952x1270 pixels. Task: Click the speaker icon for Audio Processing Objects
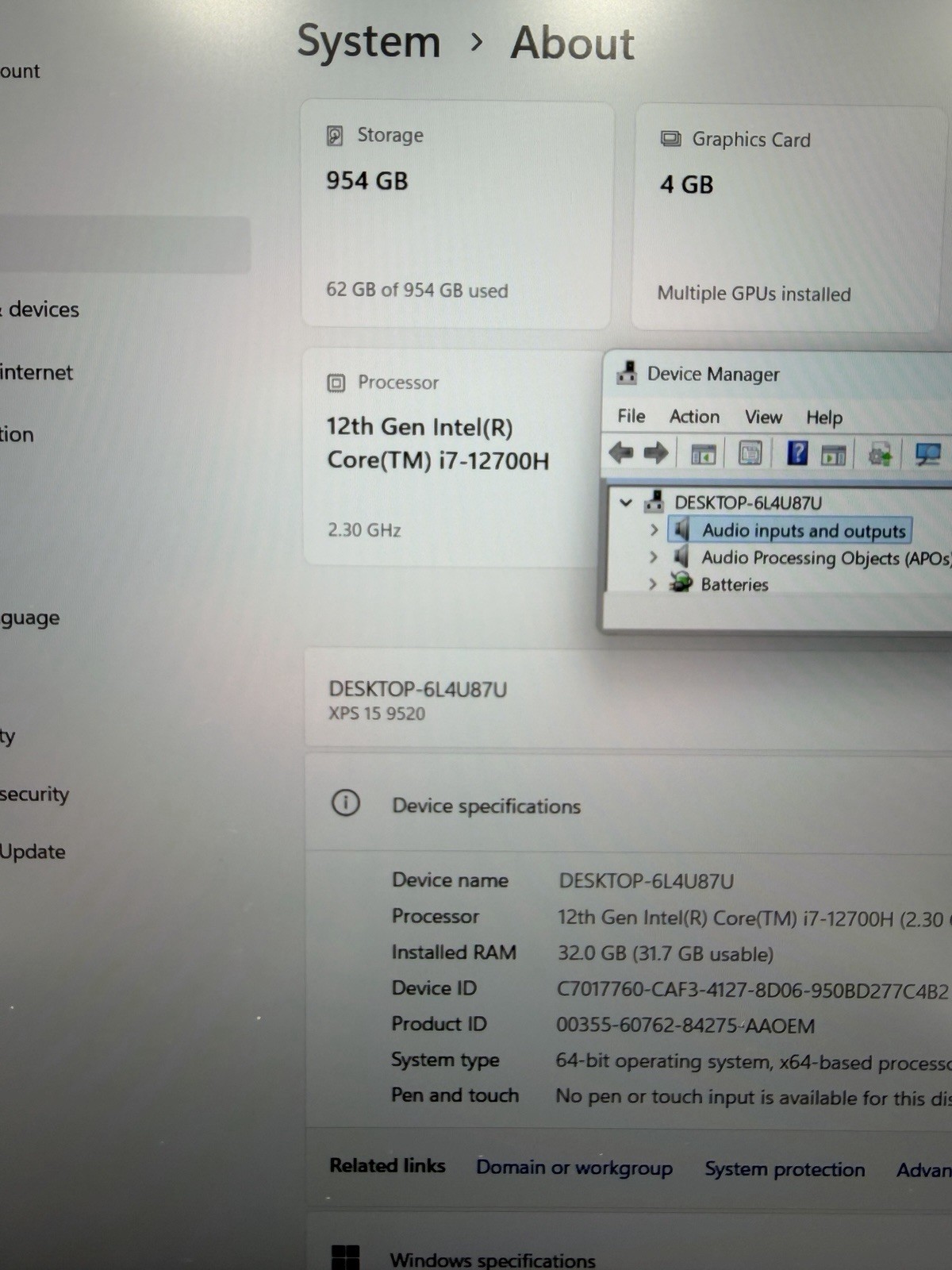(681, 556)
